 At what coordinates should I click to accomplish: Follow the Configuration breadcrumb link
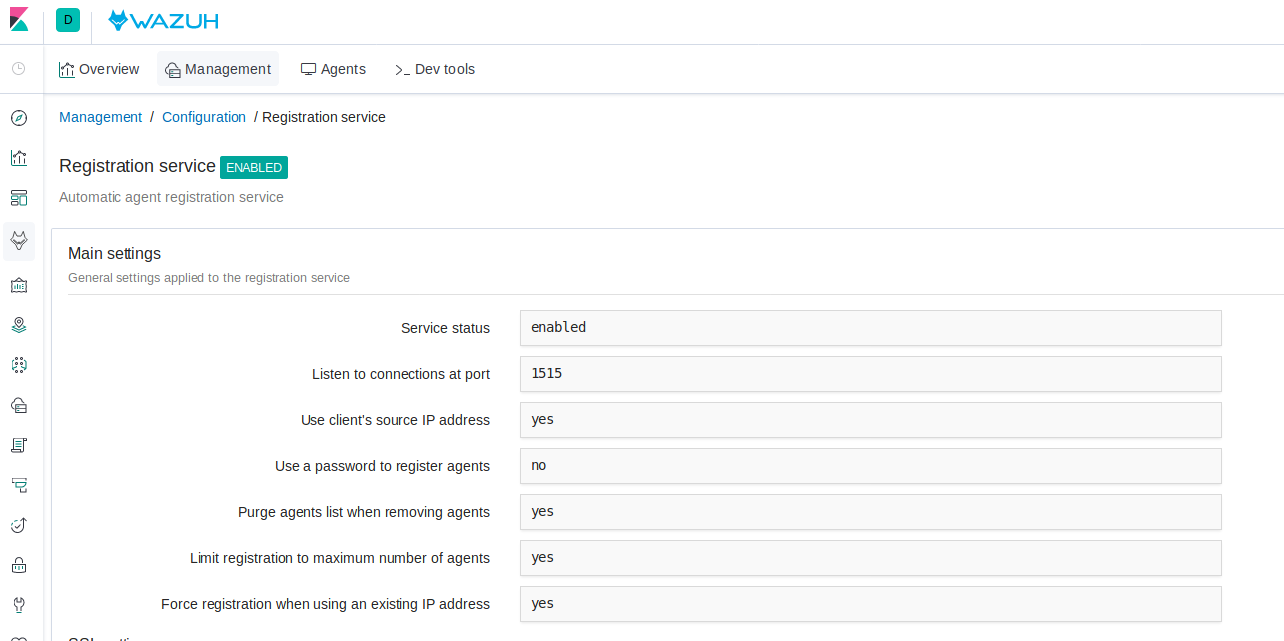(x=203, y=117)
